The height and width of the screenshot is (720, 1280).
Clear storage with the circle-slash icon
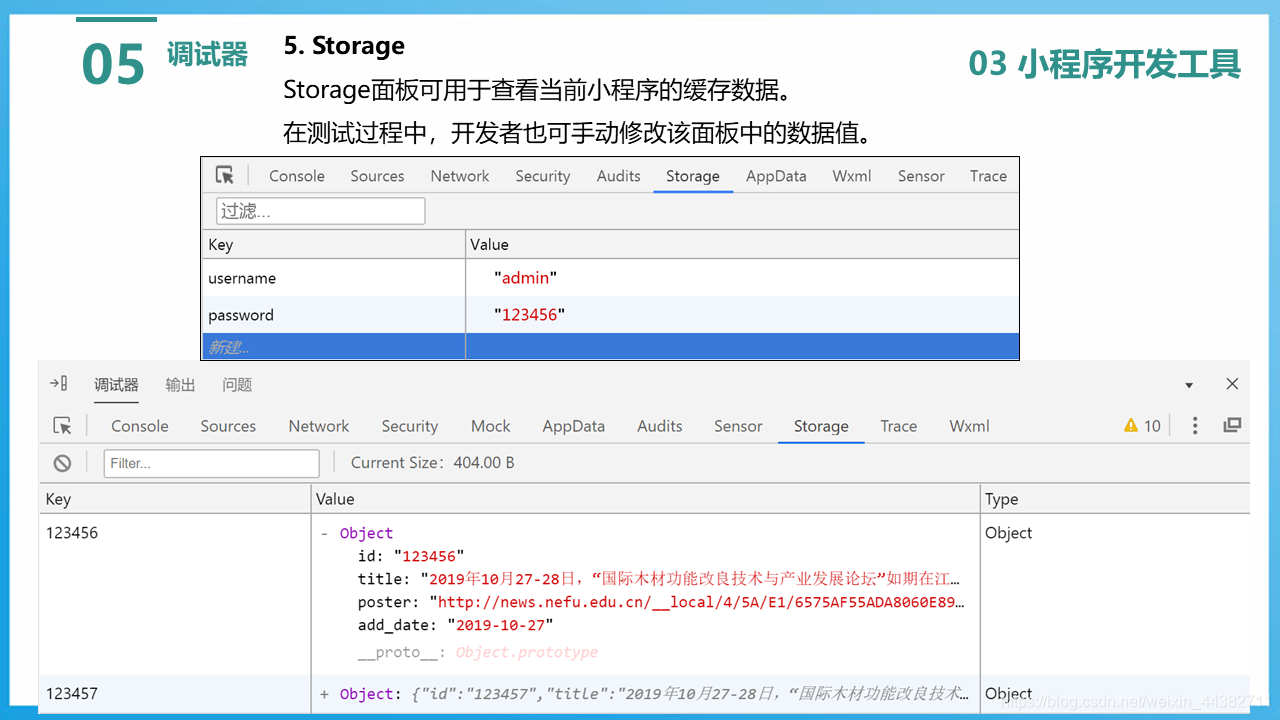(x=62, y=463)
